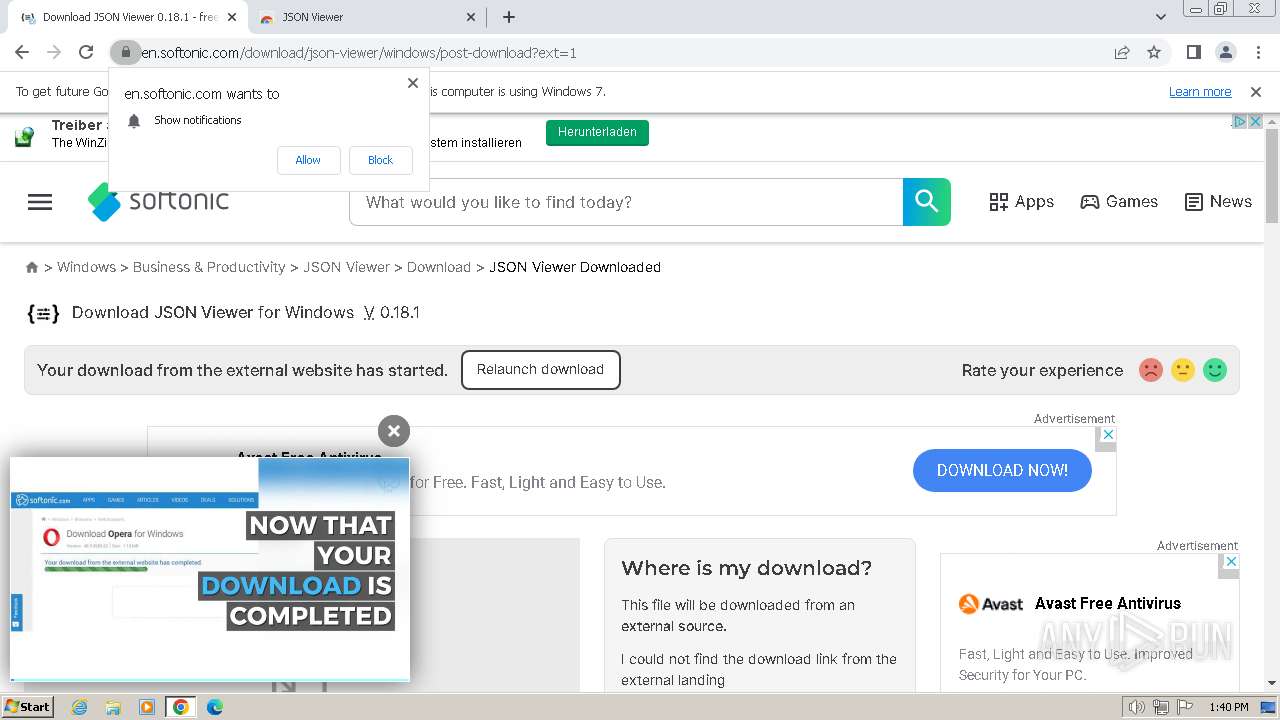This screenshot has height=720, width=1280.
Task: Click the green search magnifier button
Action: 927,202
